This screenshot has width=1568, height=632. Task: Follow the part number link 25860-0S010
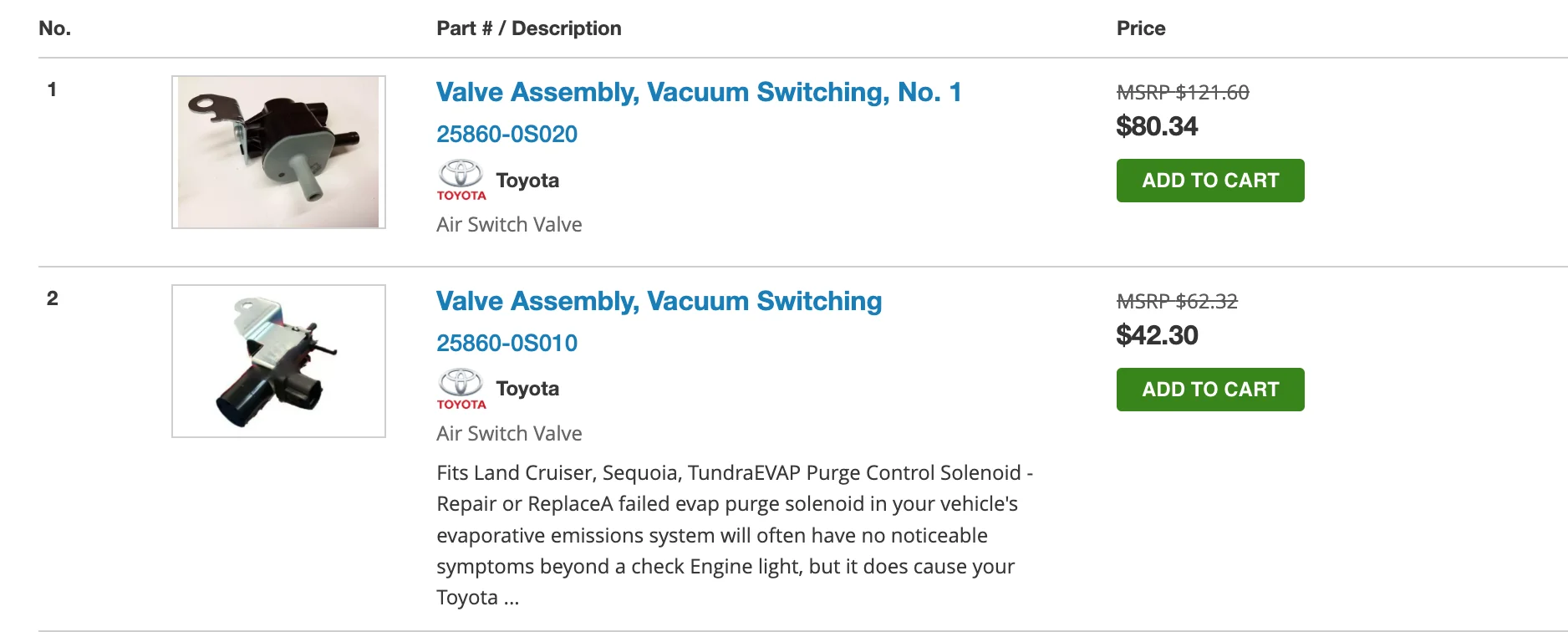507,343
